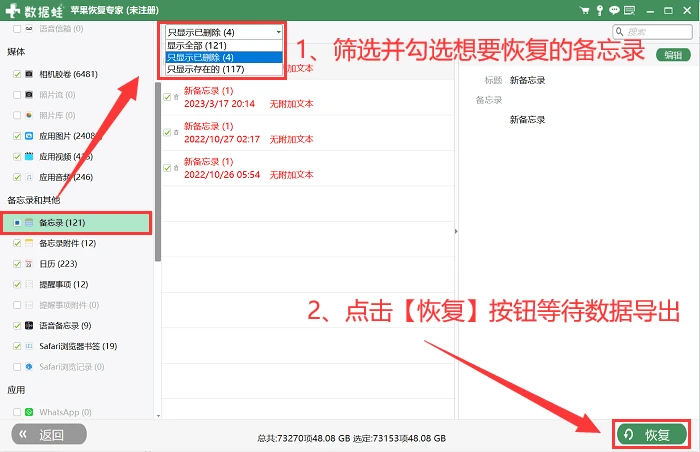Click the 提醒事项 list icon
This screenshot has height=452, width=700.
click(x=29, y=285)
